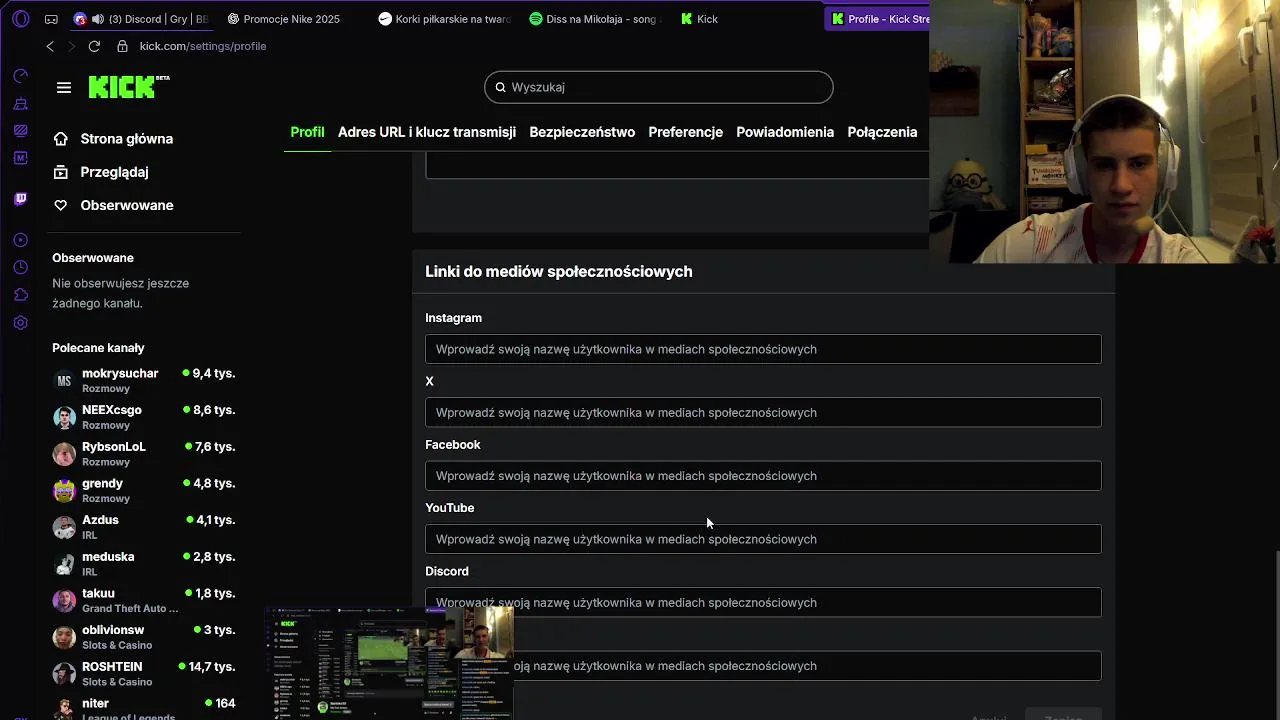Image resolution: width=1280 pixels, height=720 pixels.
Task: Open the striped panel icon in Opera sidebar
Action: tap(21, 131)
